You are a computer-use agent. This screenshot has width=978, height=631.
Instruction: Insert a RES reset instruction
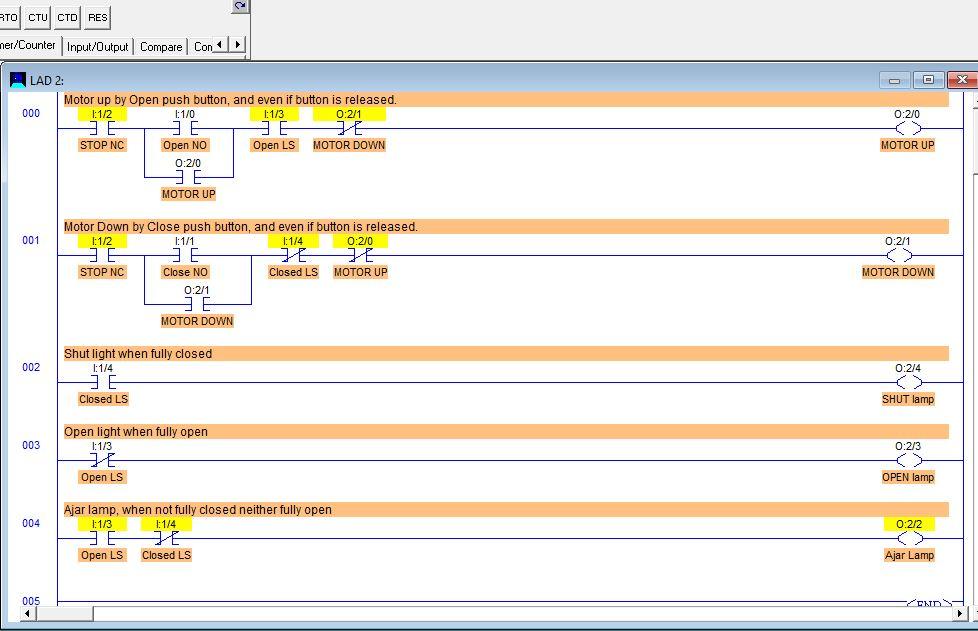point(97,17)
